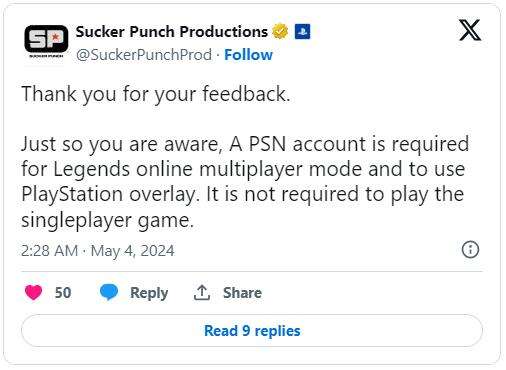Open the circled info icon
Screen dimensions: 506x370
click(470, 249)
